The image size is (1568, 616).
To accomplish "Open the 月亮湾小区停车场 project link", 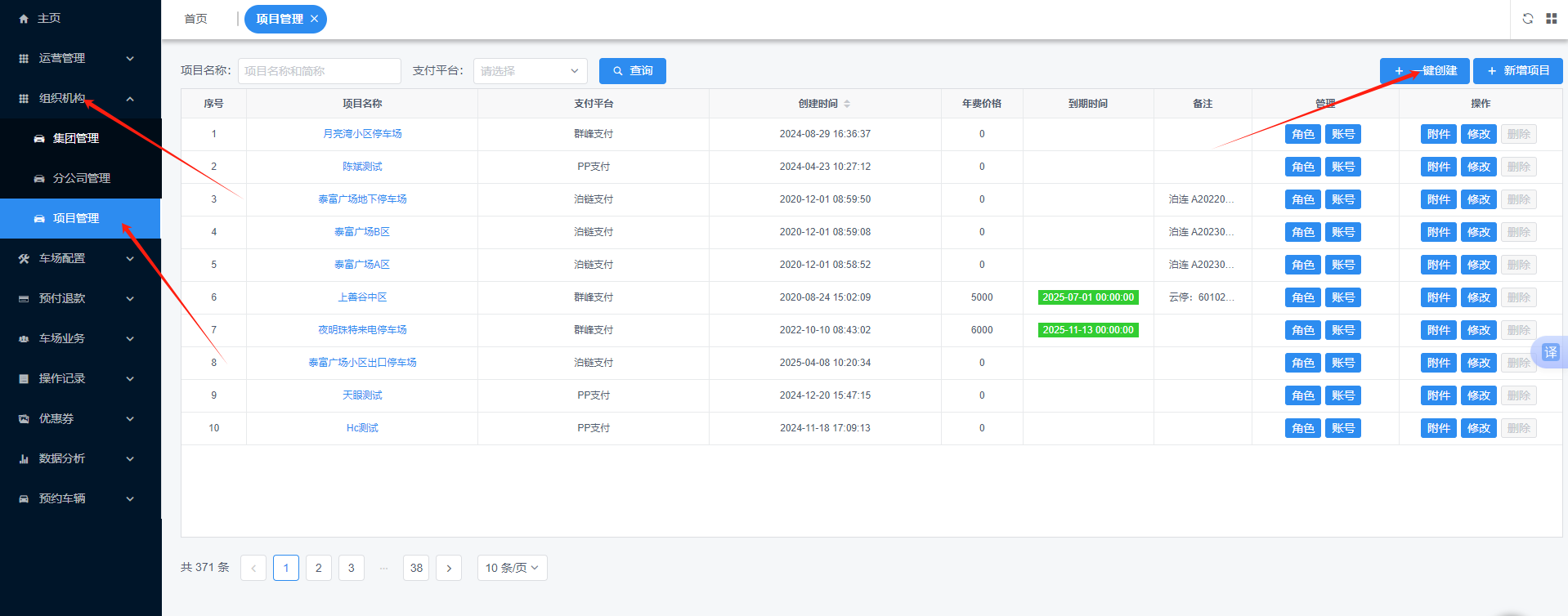I will [362, 134].
